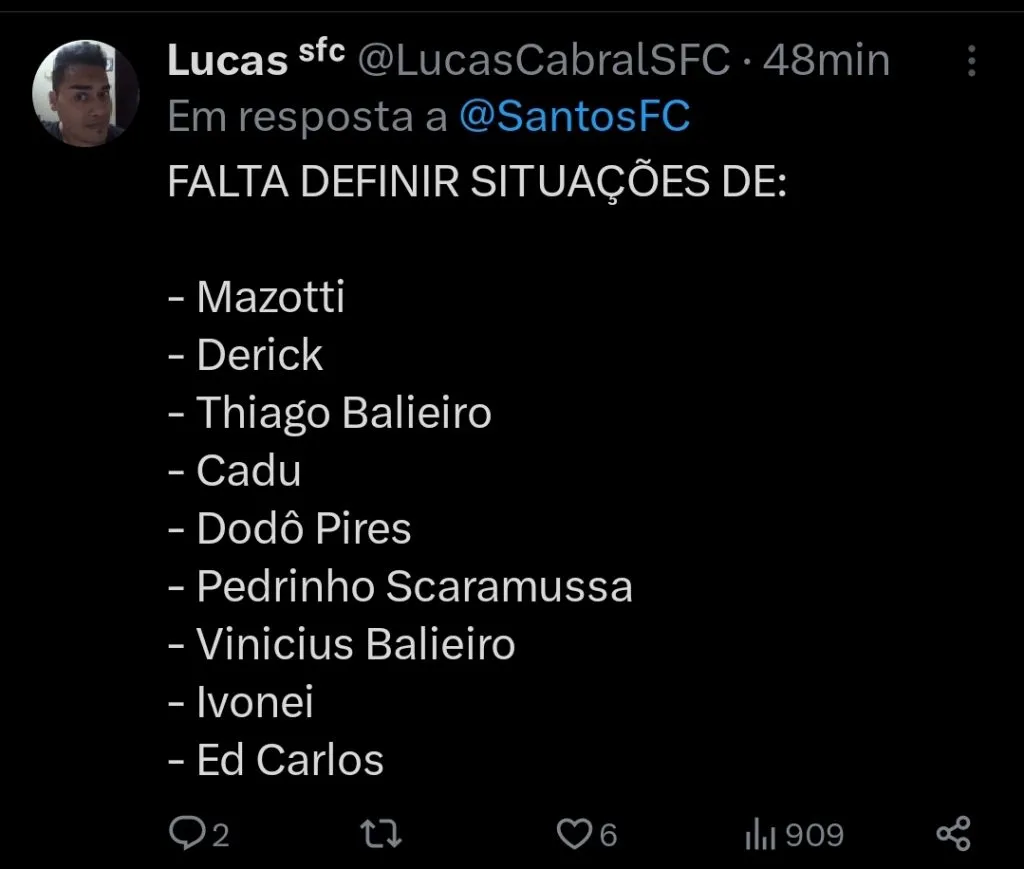The image size is (1024, 869).
Task: Open the three-dot more options menu
Action: click(971, 62)
